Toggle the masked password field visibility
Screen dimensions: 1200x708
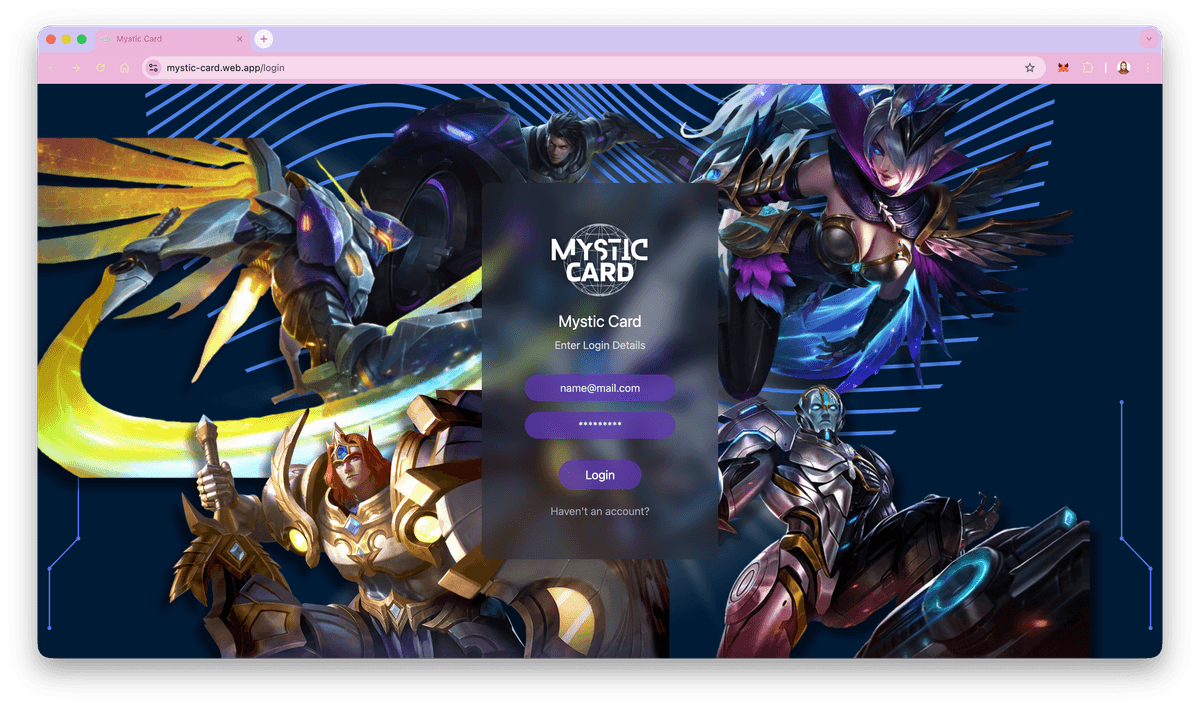point(600,424)
